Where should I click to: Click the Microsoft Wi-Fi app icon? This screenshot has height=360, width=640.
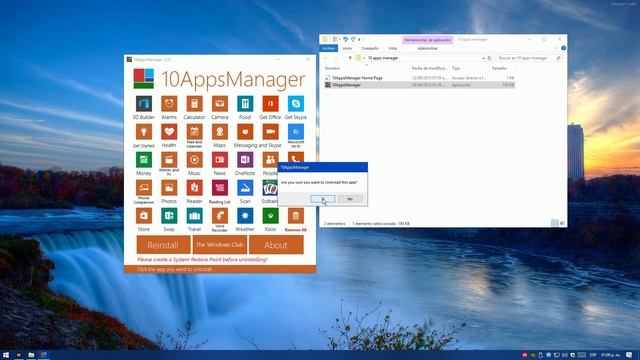296,132
